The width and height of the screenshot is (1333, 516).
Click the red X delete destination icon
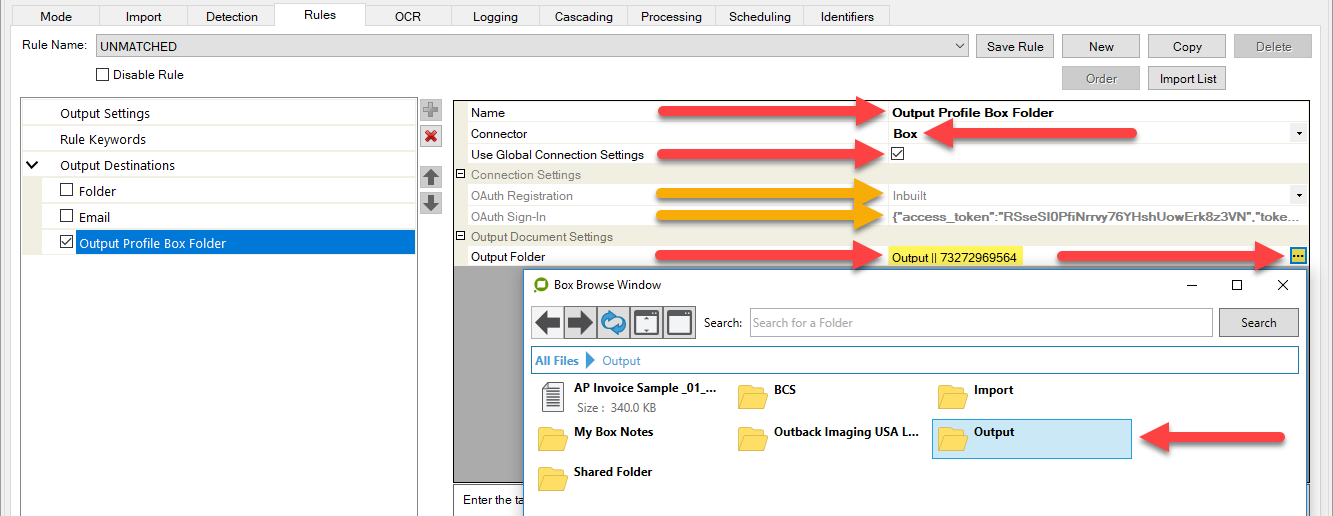(431, 136)
